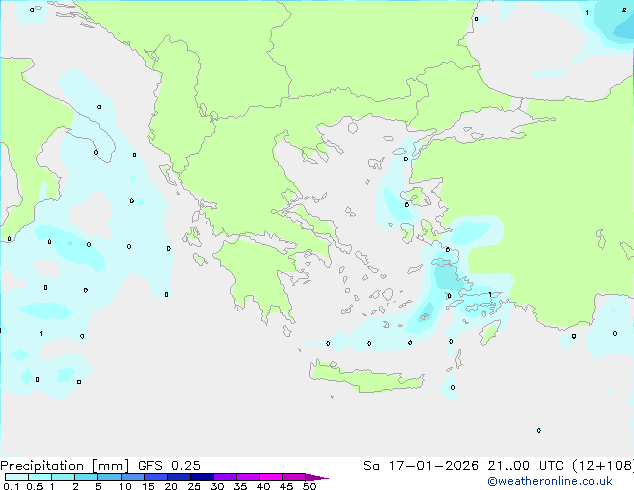
Task: Select legend swatch between 30 and 35
Action: [225, 477]
